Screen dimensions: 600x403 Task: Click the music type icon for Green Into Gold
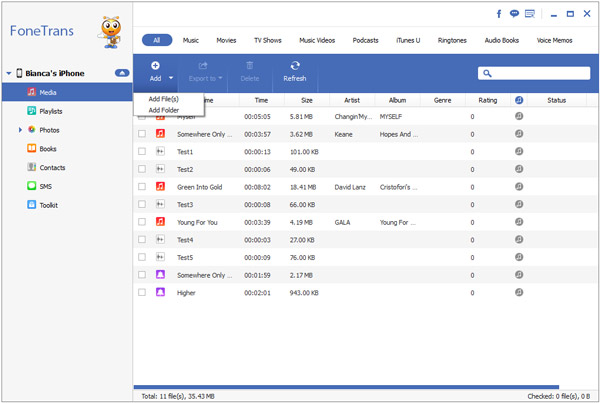(x=160, y=186)
